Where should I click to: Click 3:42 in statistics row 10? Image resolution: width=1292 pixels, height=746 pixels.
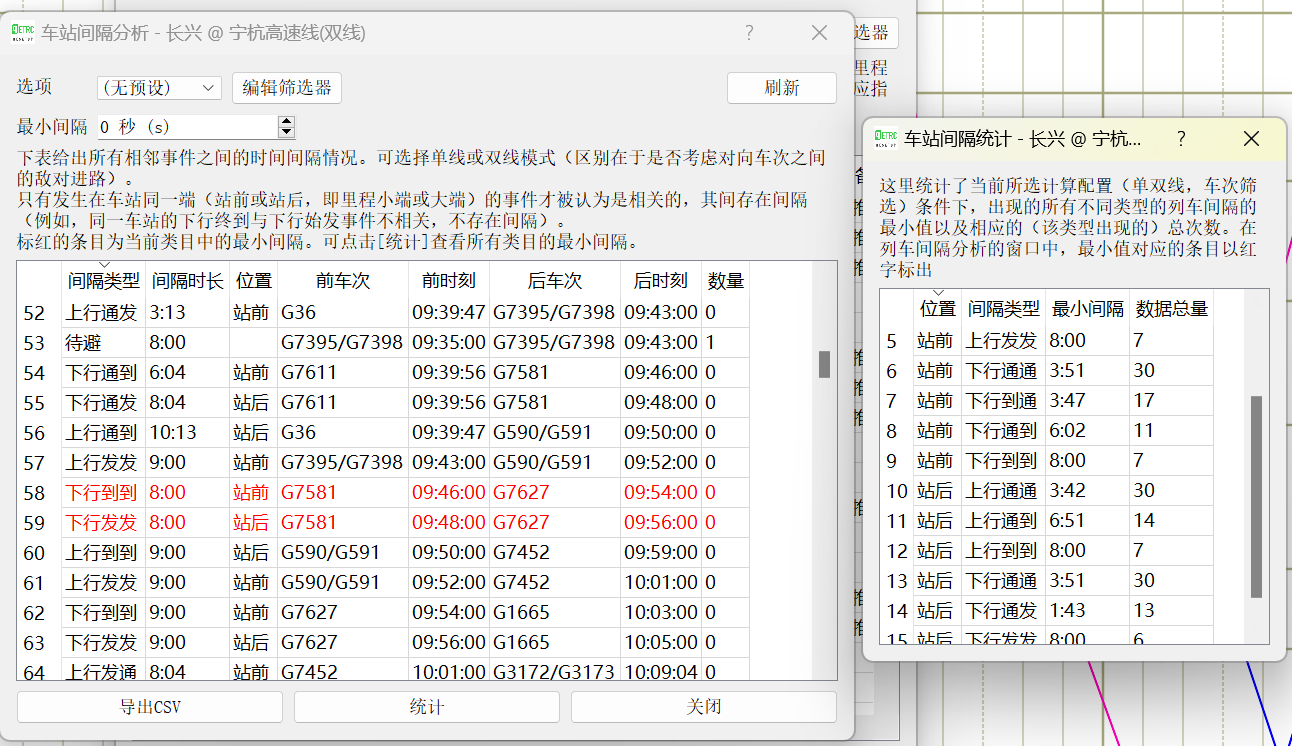pos(1089,491)
